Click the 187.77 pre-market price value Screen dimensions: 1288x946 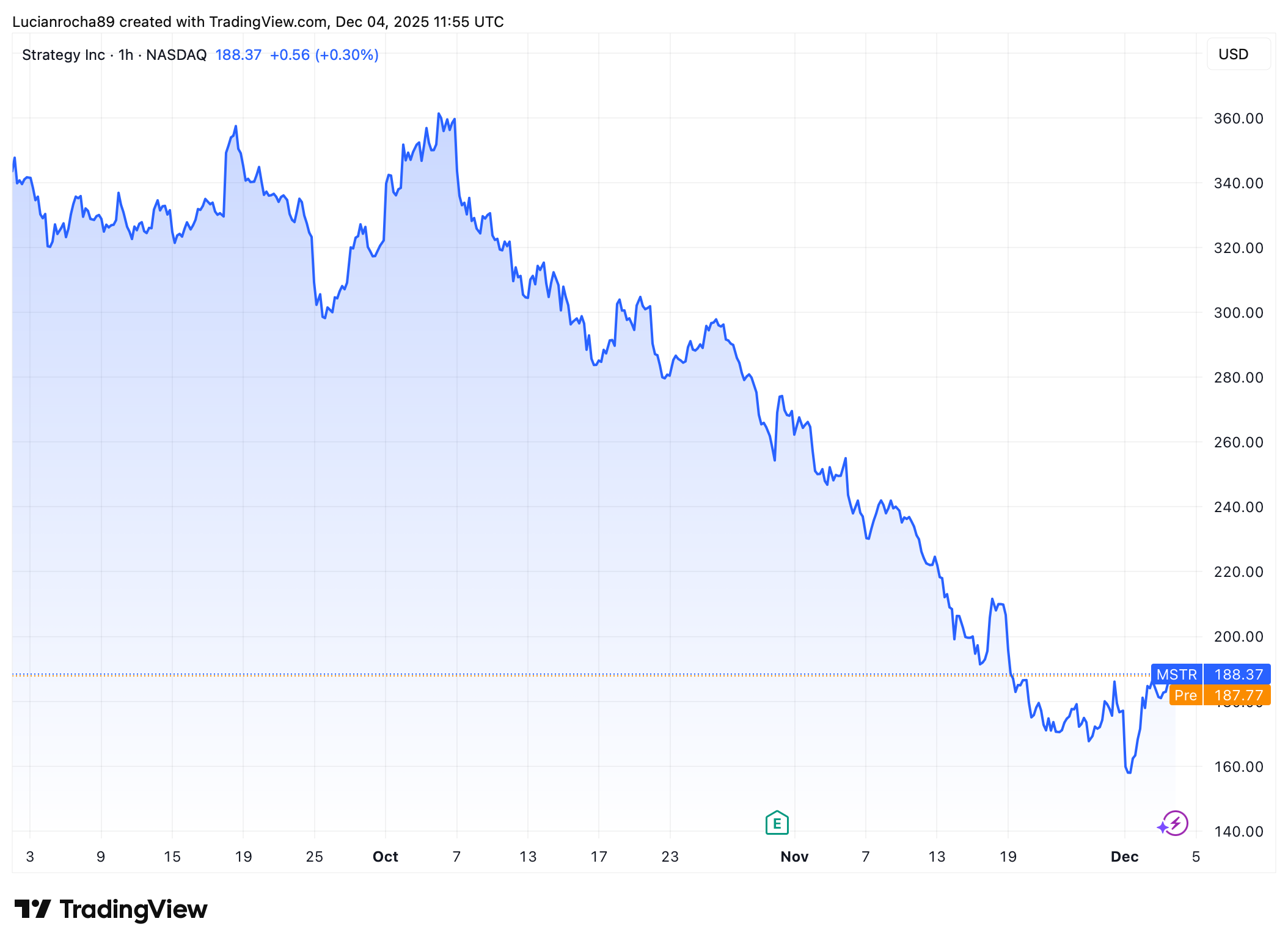(x=1238, y=695)
